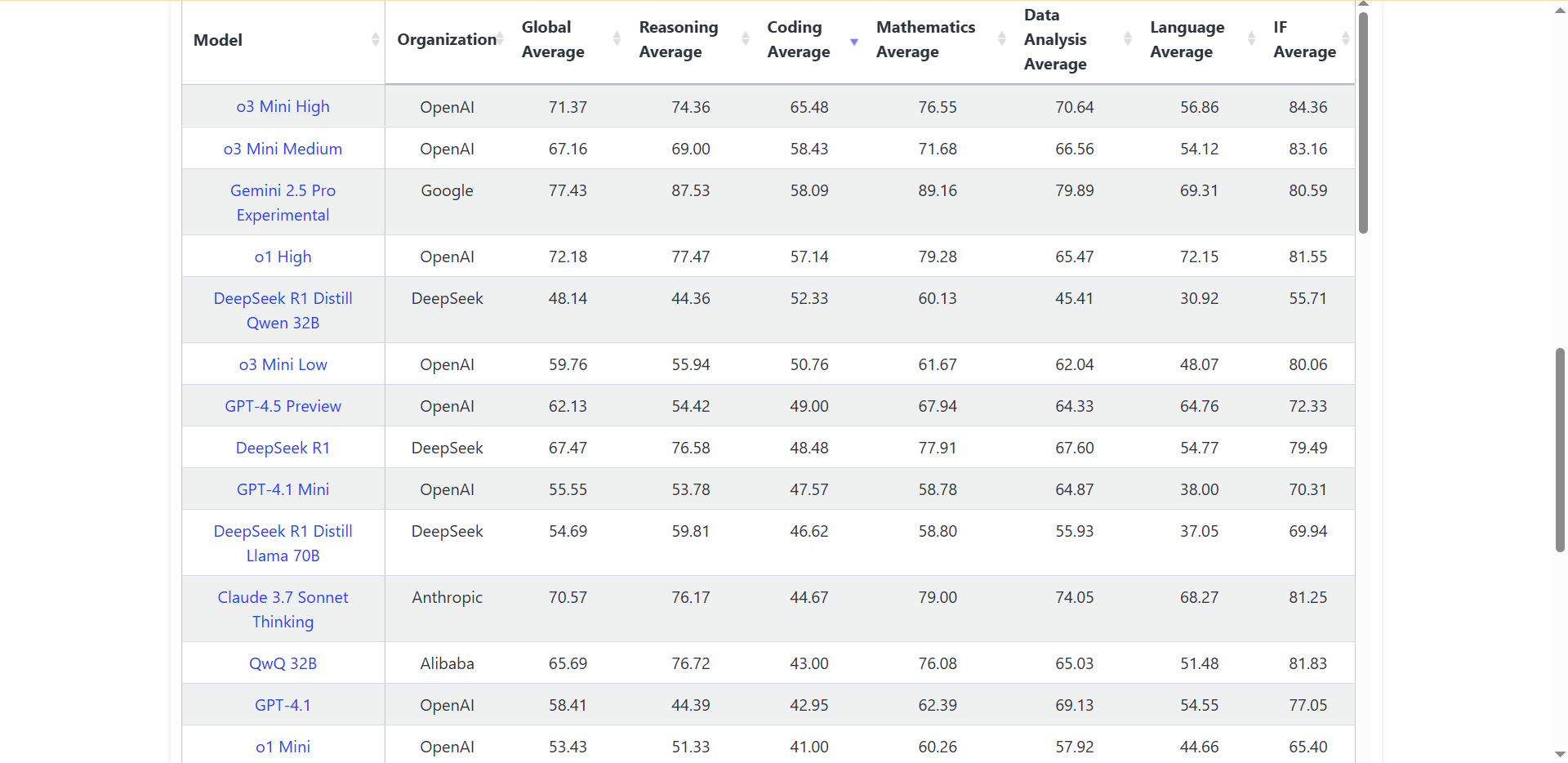Toggle Coding Average sort arrow

(854, 42)
